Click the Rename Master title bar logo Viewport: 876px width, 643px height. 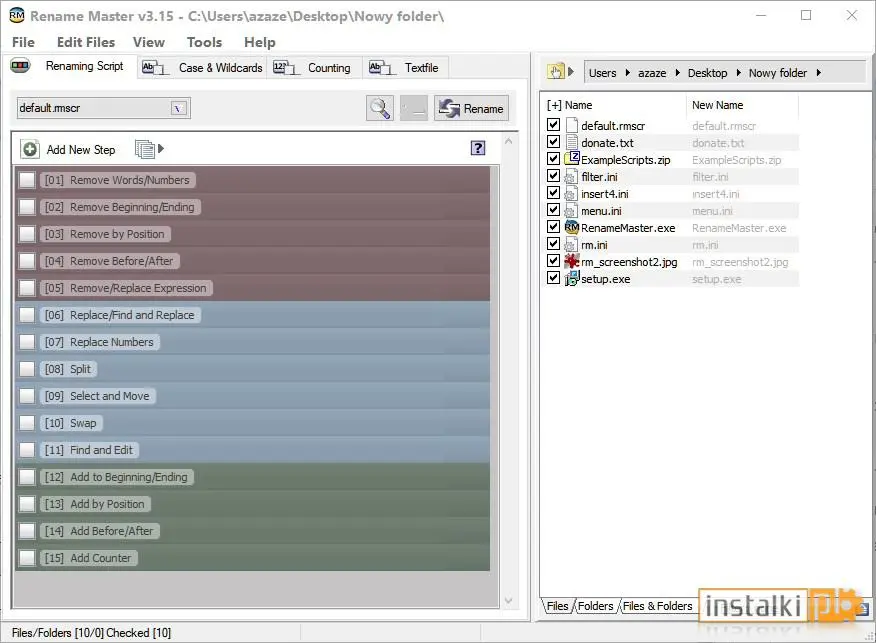click(17, 15)
